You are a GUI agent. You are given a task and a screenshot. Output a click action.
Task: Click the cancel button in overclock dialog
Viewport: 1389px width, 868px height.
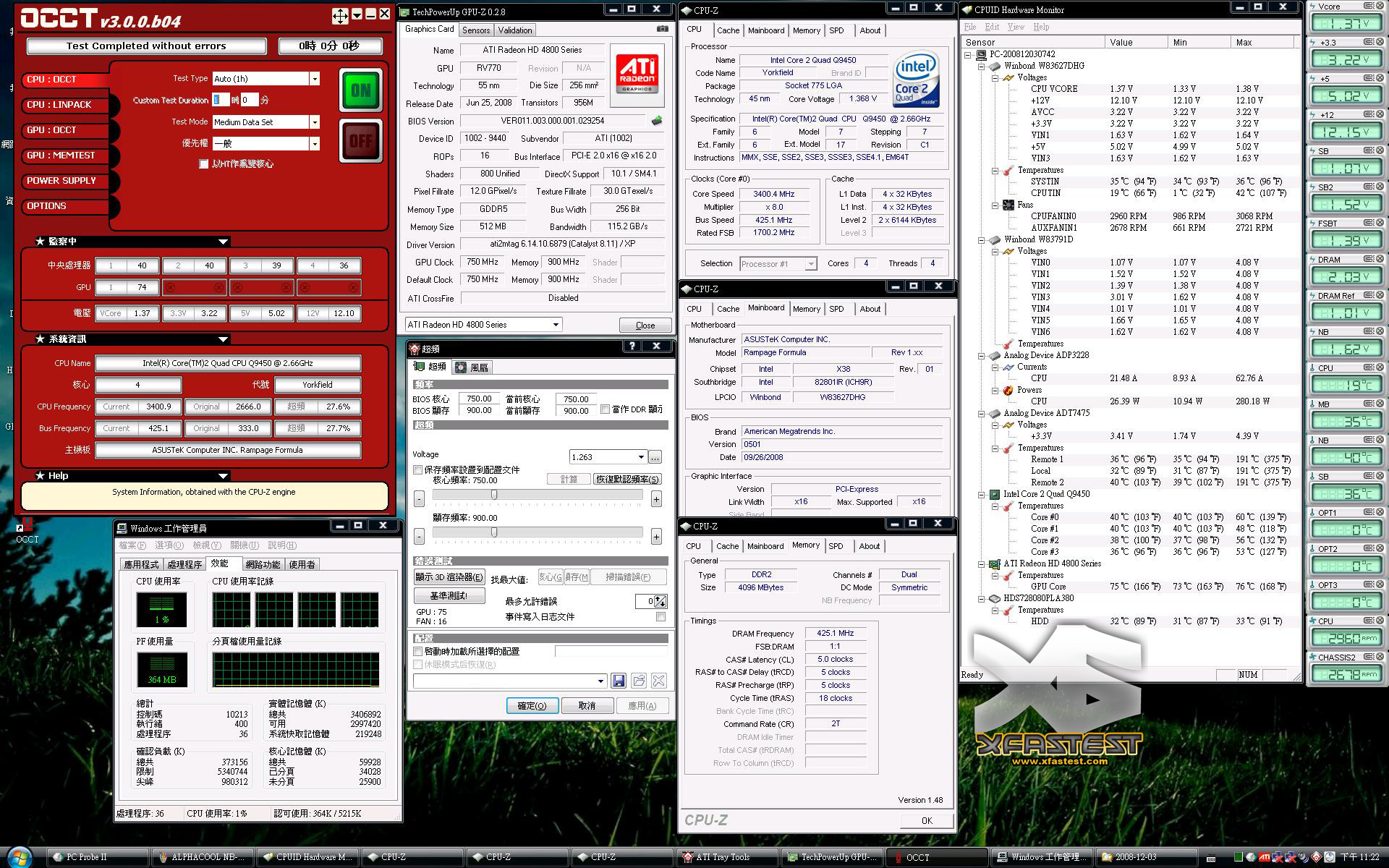(587, 706)
